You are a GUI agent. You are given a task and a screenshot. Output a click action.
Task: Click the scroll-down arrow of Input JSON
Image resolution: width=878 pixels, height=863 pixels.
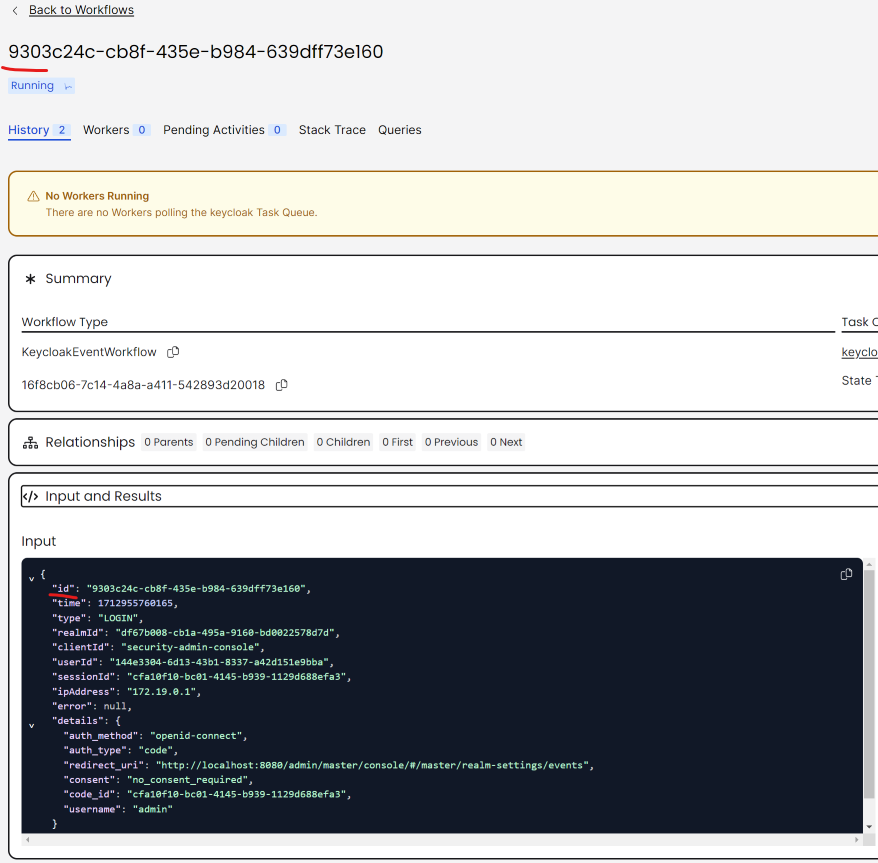pos(869,827)
